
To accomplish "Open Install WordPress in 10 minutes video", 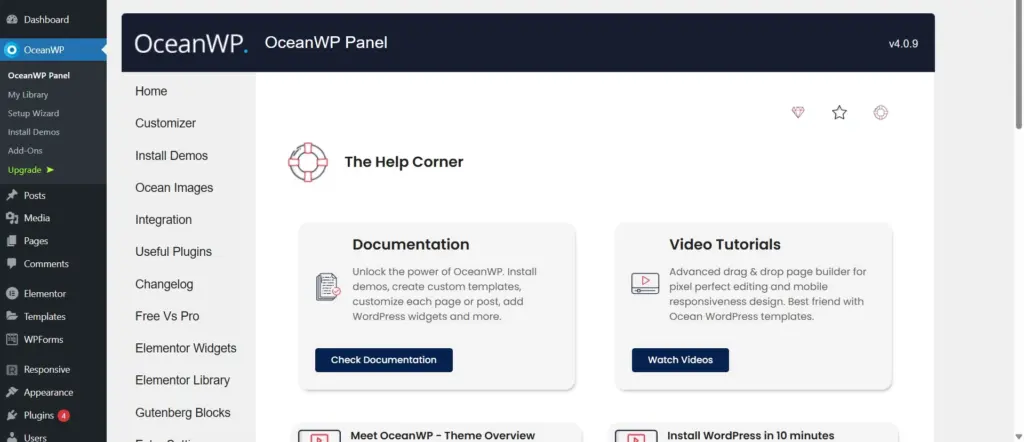I will click(750, 435).
